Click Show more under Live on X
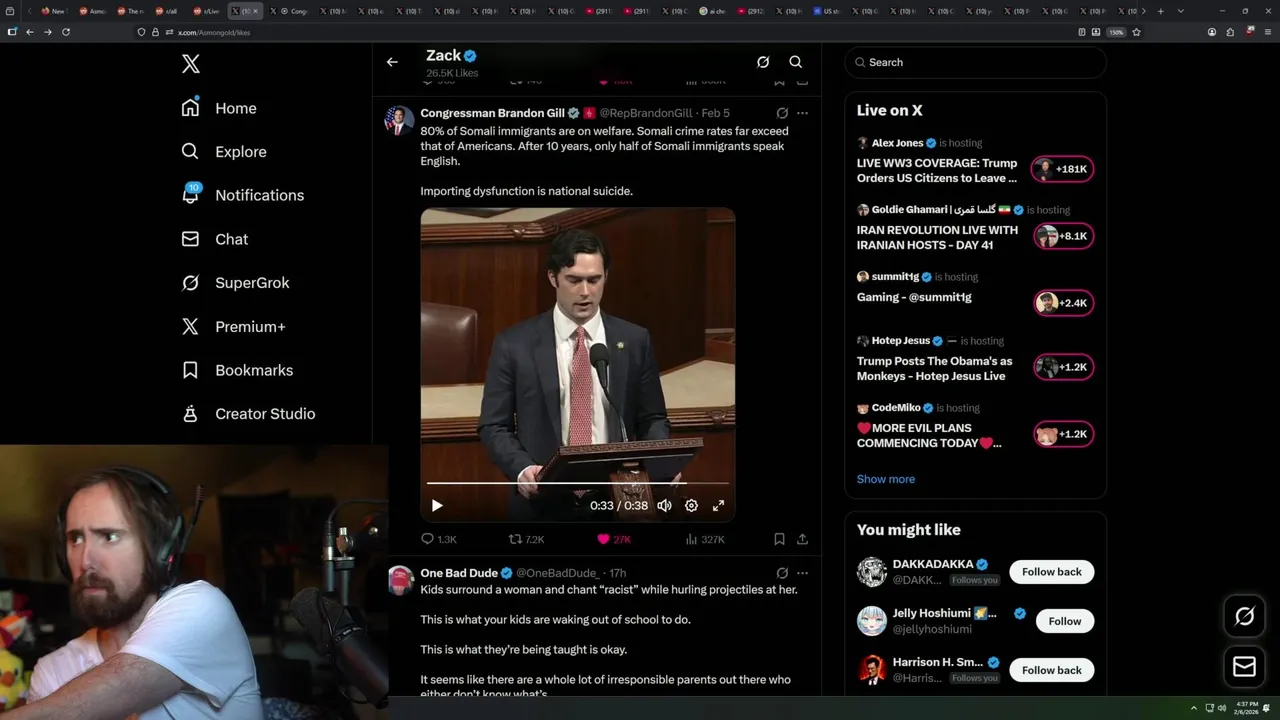This screenshot has height=720, width=1280. click(885, 479)
